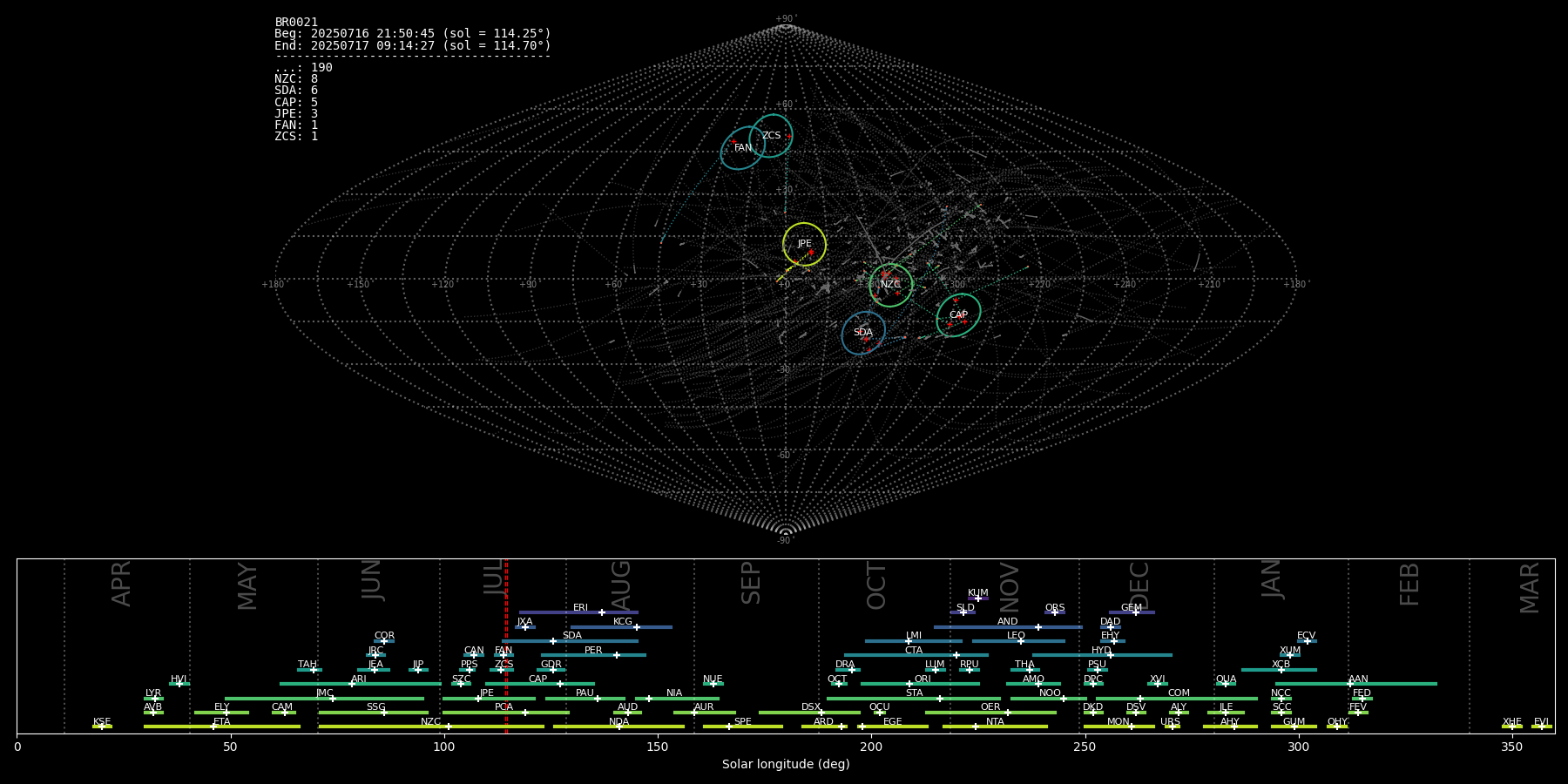This screenshot has height=784, width=1568.
Task: Select the SSG shower bar in the timeline
Action: coord(373,713)
